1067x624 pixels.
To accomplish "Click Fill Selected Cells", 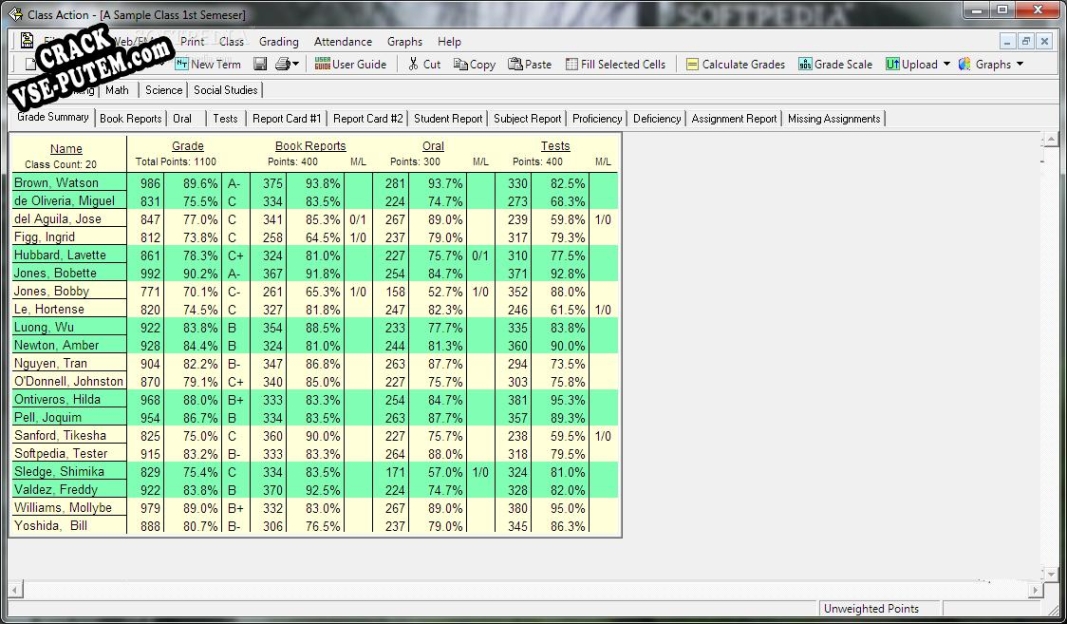I will coord(615,64).
